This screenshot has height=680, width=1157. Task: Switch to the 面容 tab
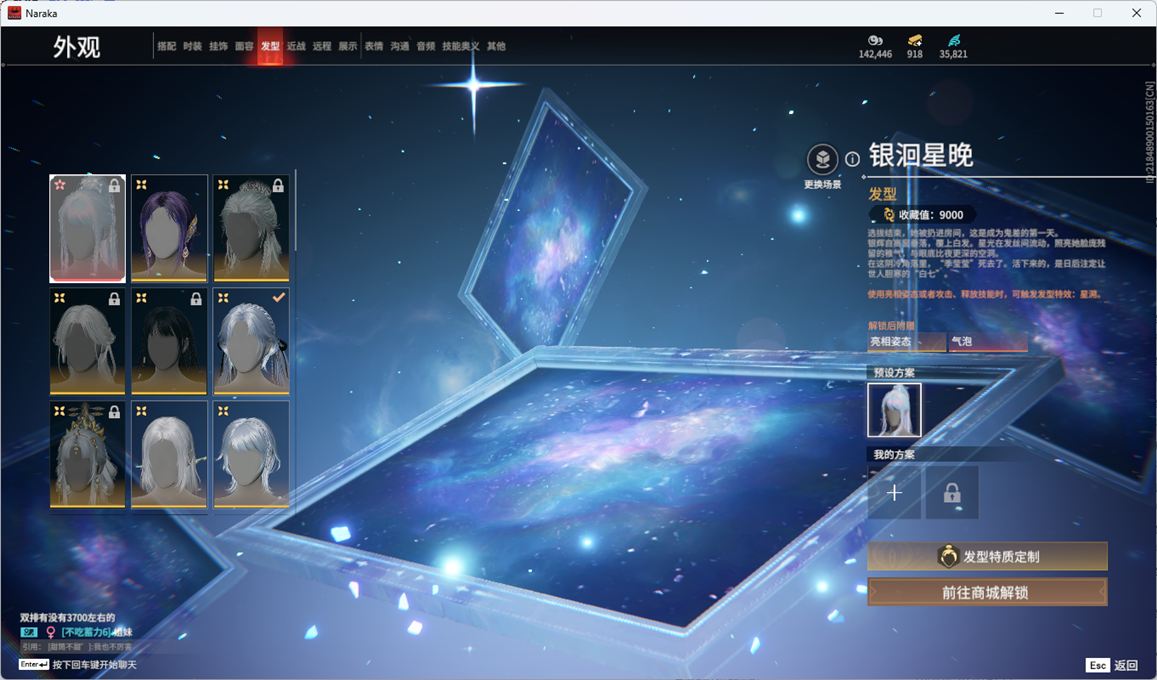244,46
